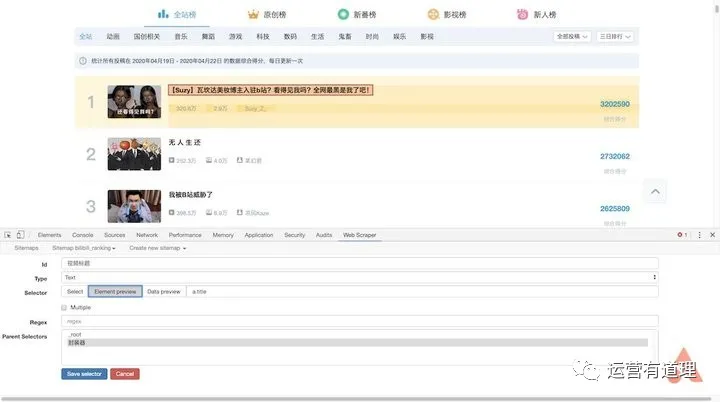Open the Sitemaps menu item

pyautogui.click(x=27, y=248)
